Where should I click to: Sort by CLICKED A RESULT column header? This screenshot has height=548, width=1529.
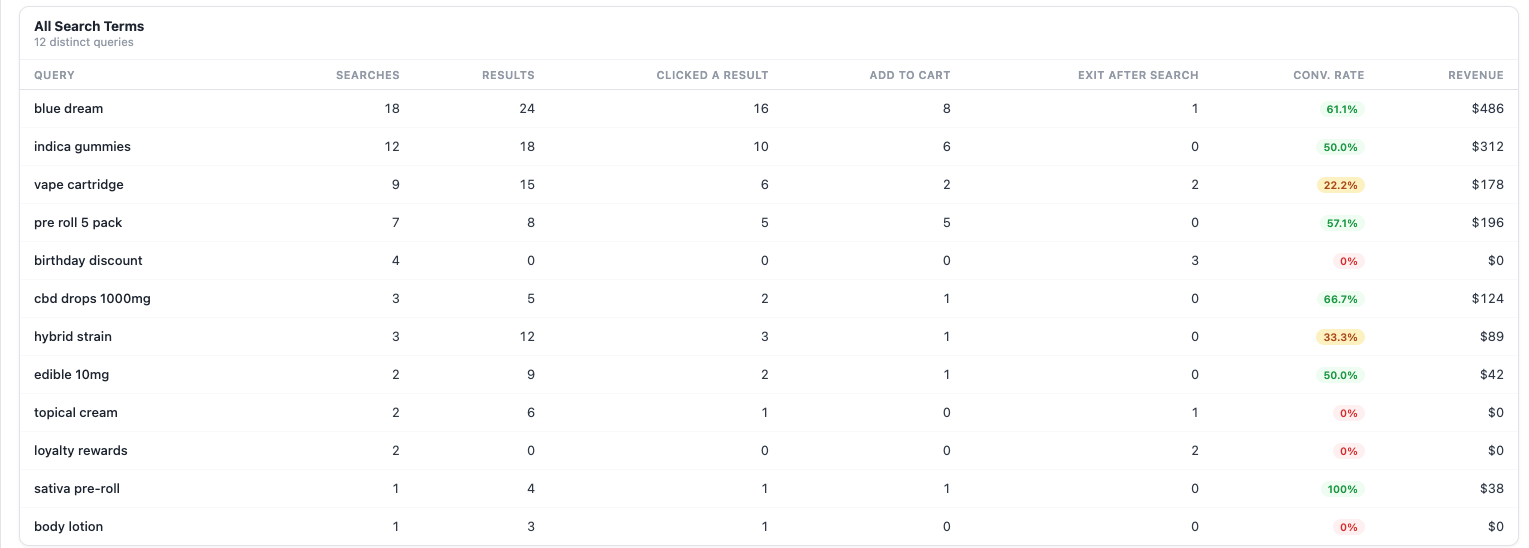click(x=712, y=75)
